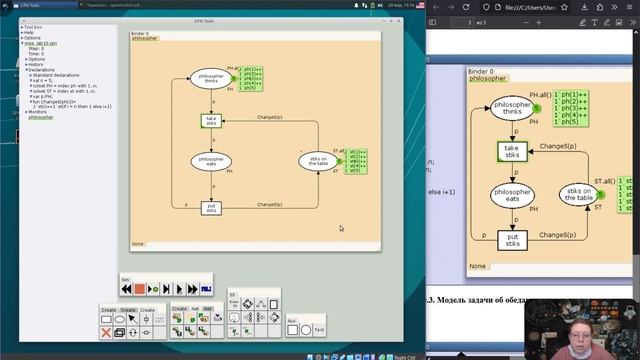Select the create place ellipse tool
Viewport: 640px width, 360px height.
[120, 319]
